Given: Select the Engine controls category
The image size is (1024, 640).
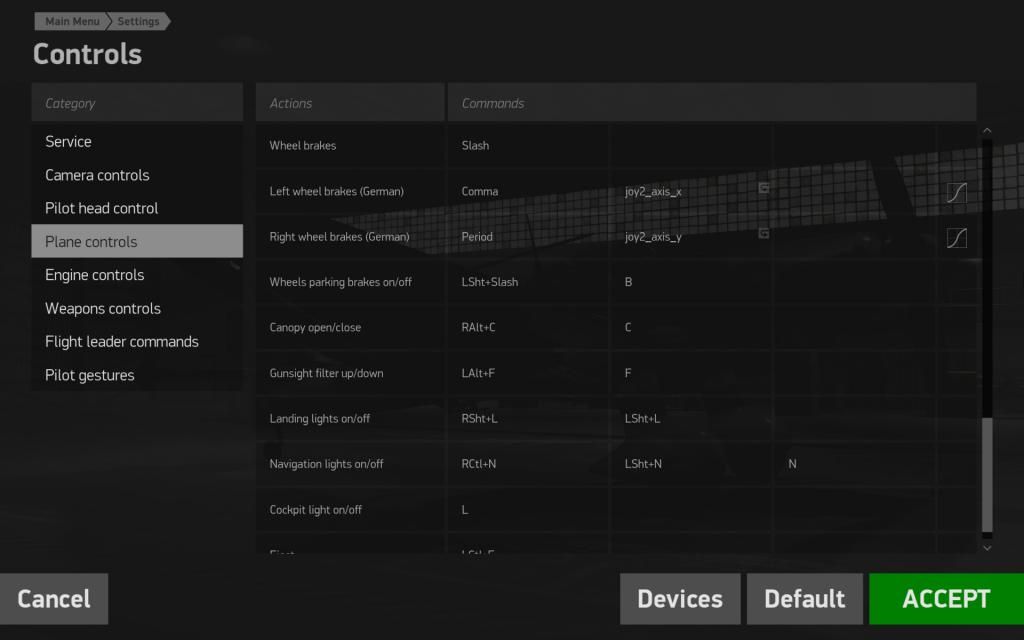Looking at the screenshot, I should (93, 274).
